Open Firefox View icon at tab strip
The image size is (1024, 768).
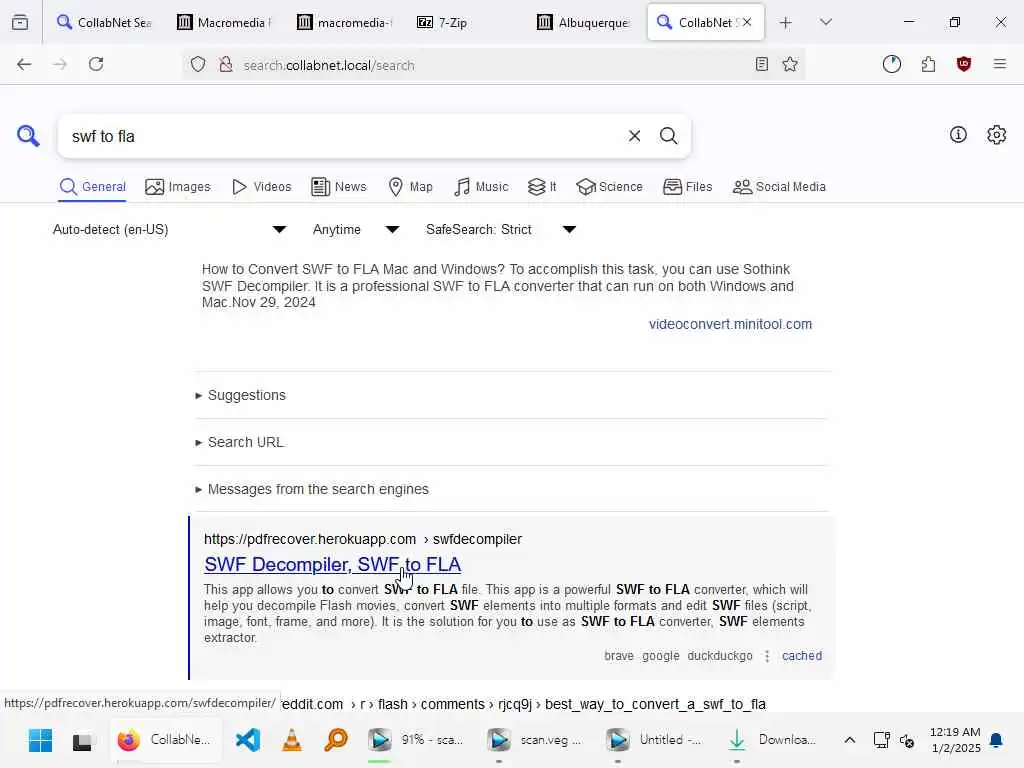(x=20, y=22)
